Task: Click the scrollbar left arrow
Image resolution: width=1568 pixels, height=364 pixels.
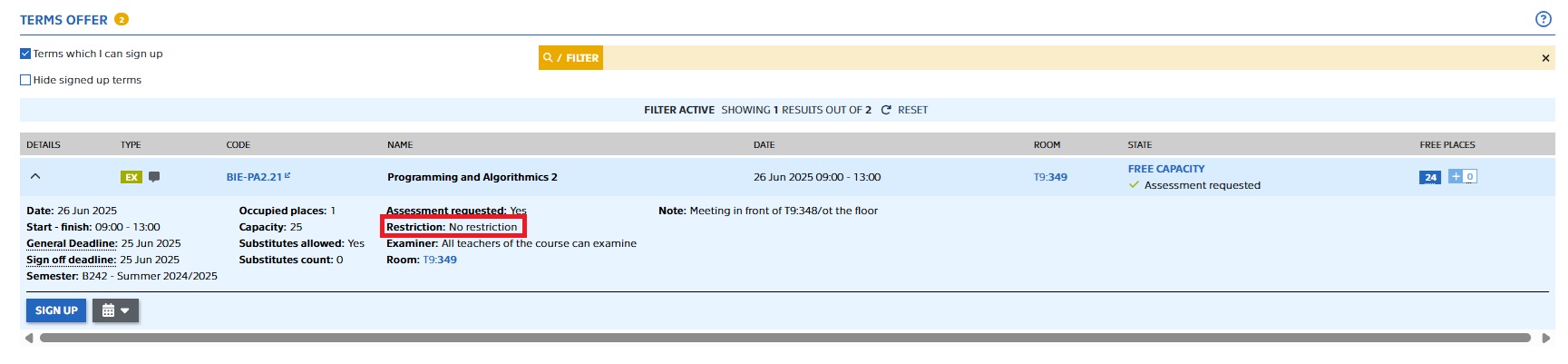Action: 29,338
